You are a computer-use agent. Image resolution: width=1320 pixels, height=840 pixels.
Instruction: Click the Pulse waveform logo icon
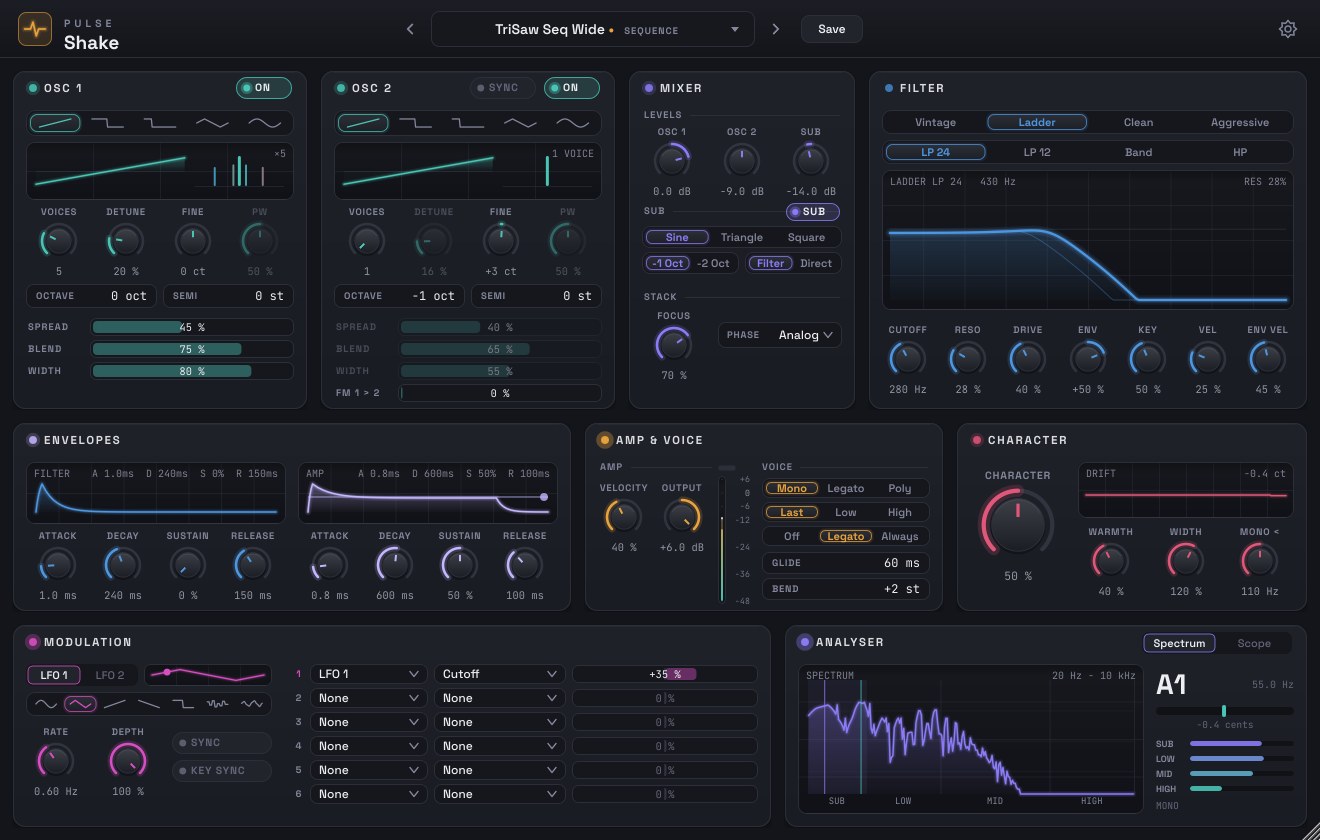[35, 29]
